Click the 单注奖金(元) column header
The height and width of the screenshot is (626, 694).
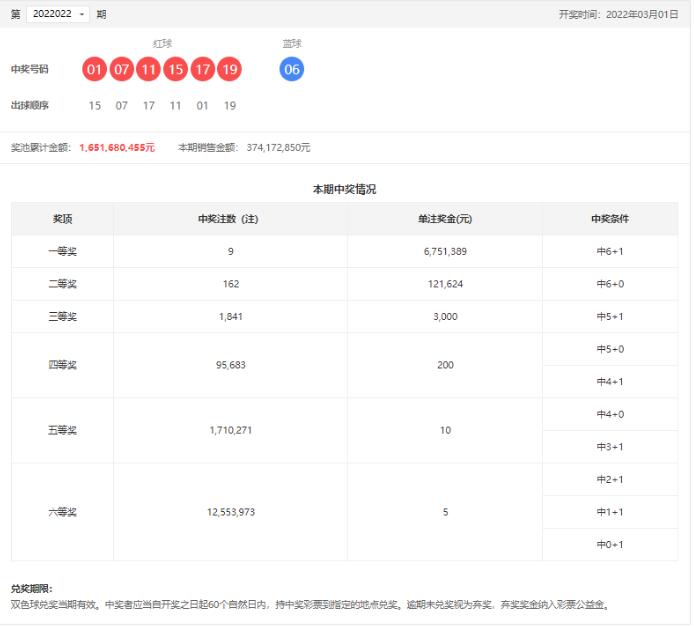pyautogui.click(x=445, y=219)
